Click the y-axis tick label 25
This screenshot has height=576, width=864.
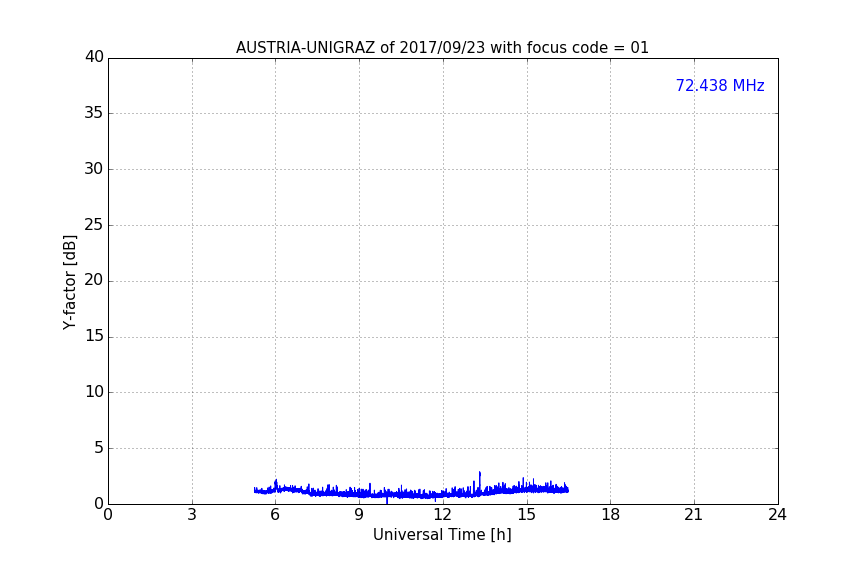[94, 225]
